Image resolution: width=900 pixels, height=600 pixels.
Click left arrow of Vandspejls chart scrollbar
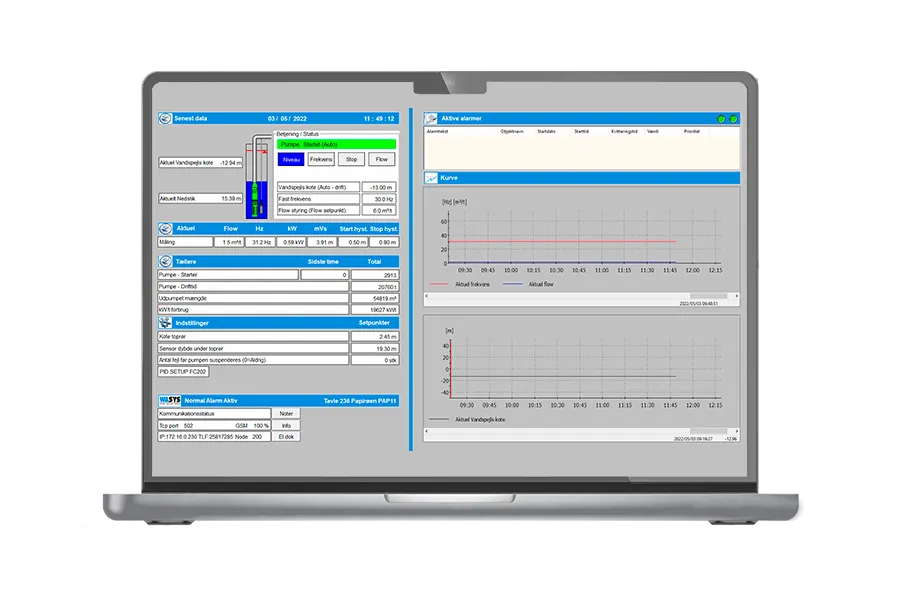coord(426,431)
